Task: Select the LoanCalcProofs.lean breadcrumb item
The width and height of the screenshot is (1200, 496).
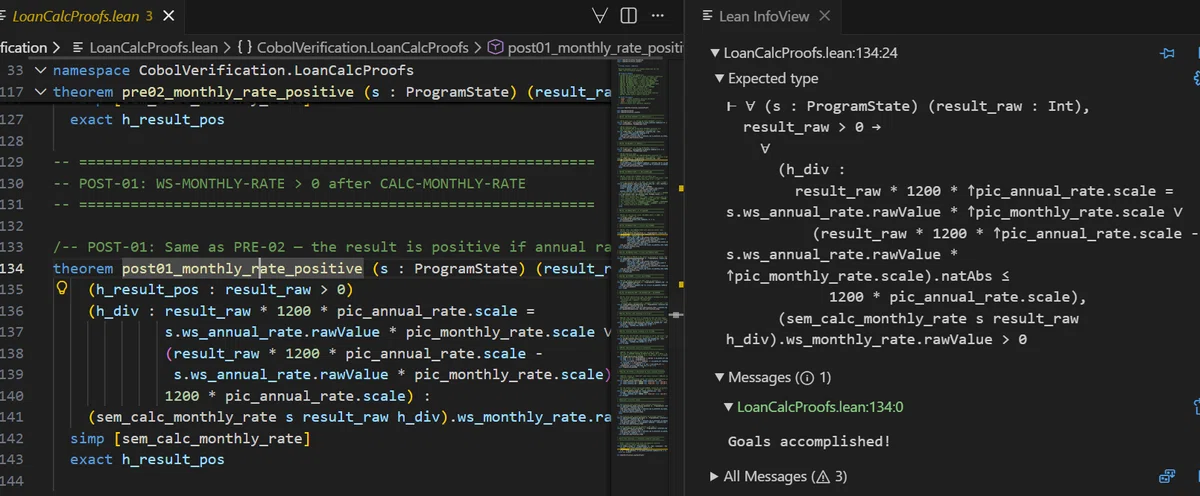Action: [154, 47]
